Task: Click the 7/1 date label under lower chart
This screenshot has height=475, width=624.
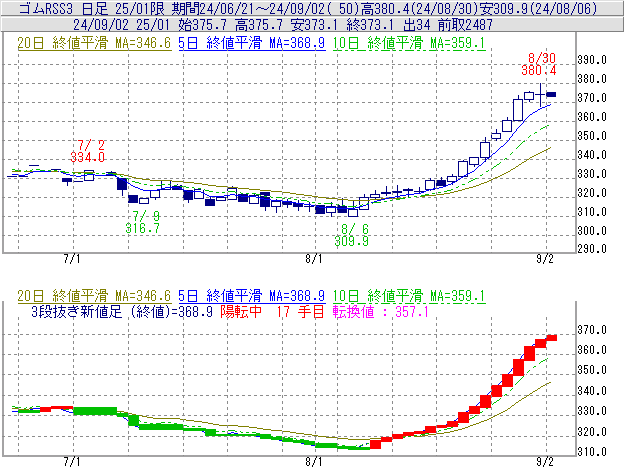Action: (72, 462)
